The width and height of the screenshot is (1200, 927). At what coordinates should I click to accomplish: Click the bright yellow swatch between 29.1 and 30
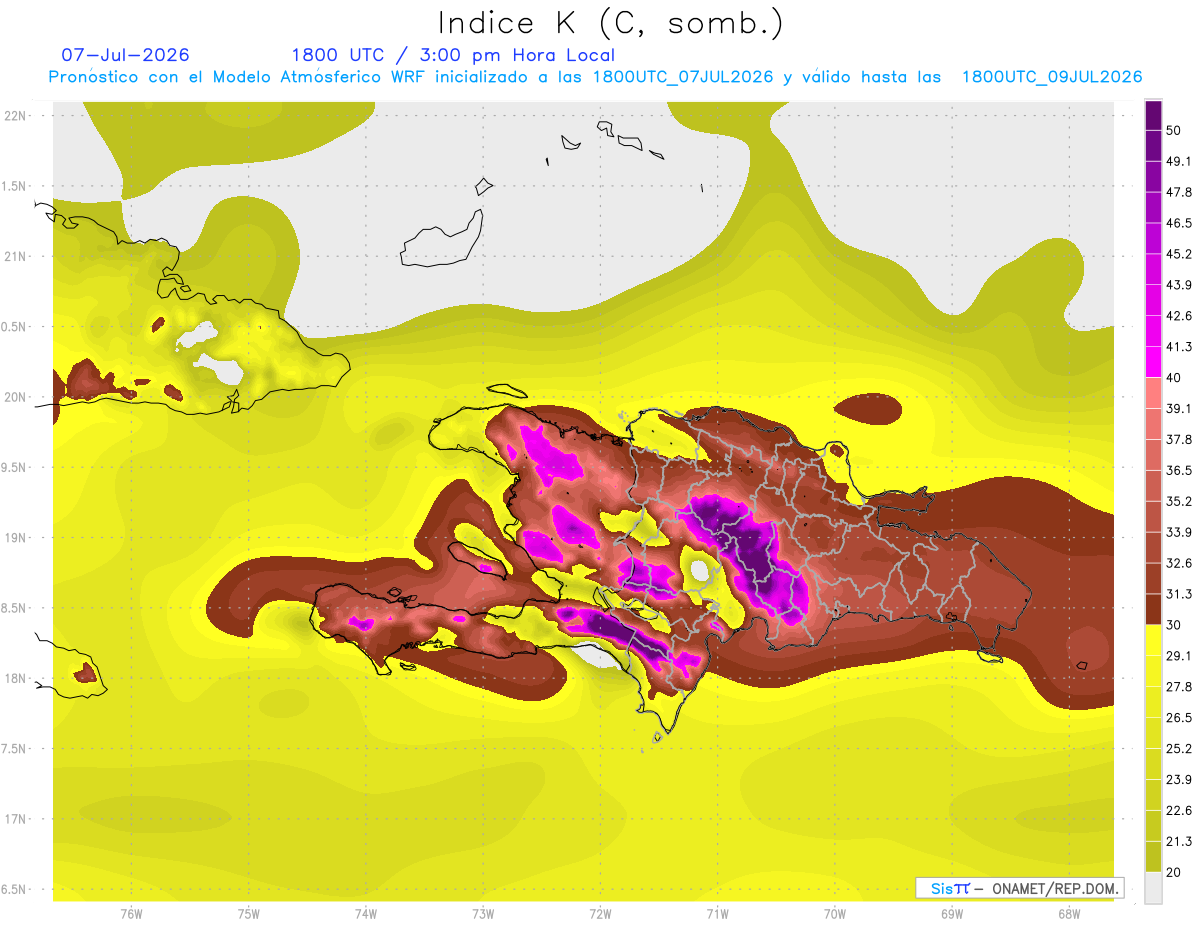pyautogui.click(x=1153, y=640)
